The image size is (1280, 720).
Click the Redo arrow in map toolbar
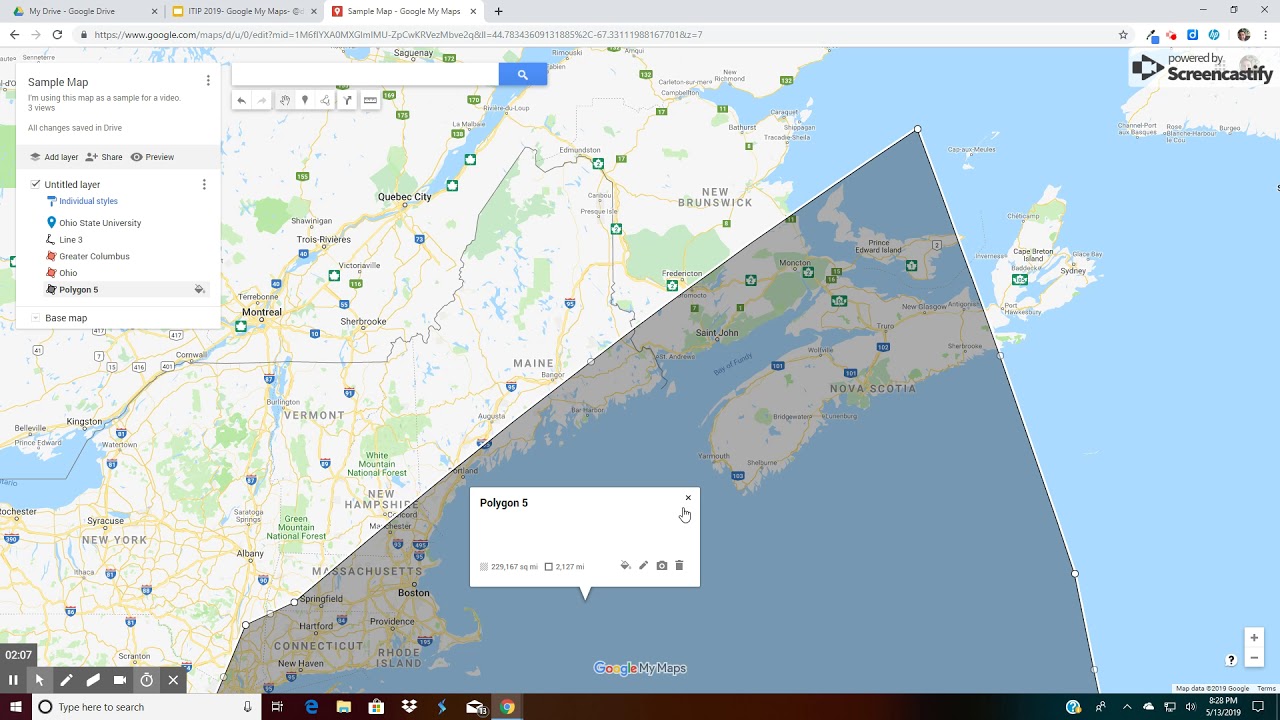pyautogui.click(x=262, y=100)
